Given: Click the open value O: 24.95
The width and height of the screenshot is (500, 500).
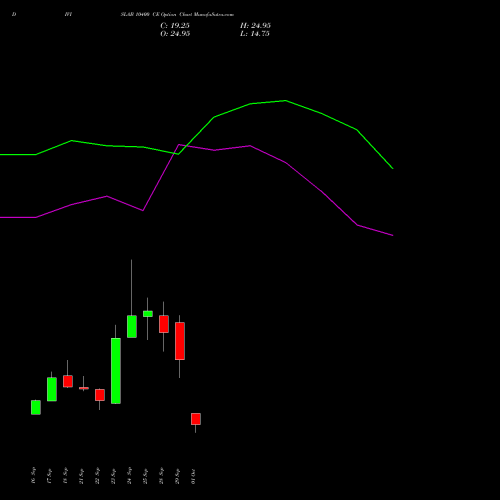Looking at the screenshot, I should point(175,34).
